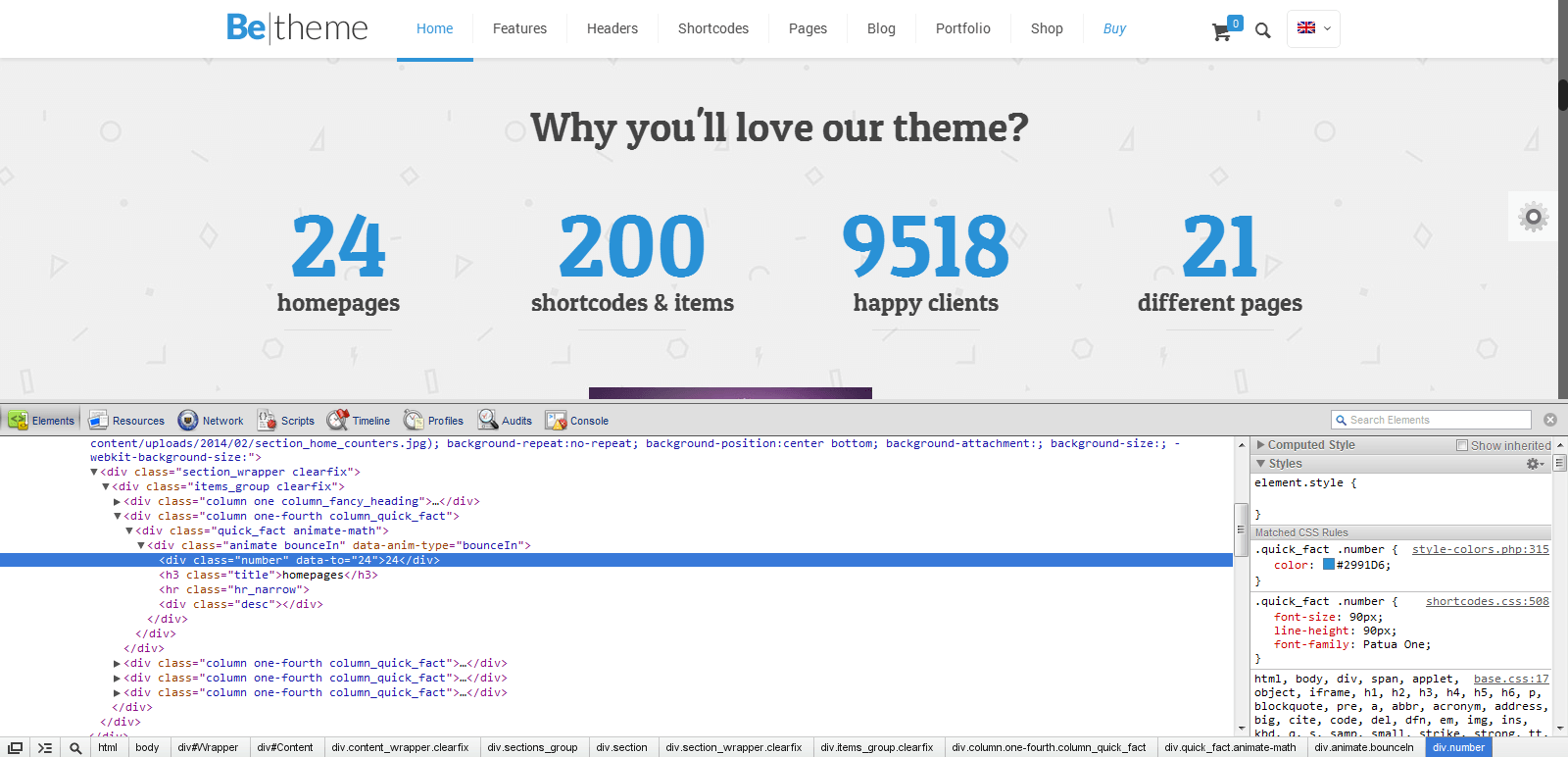Open the shopping cart icon
The image size is (1568, 757).
(x=1222, y=31)
